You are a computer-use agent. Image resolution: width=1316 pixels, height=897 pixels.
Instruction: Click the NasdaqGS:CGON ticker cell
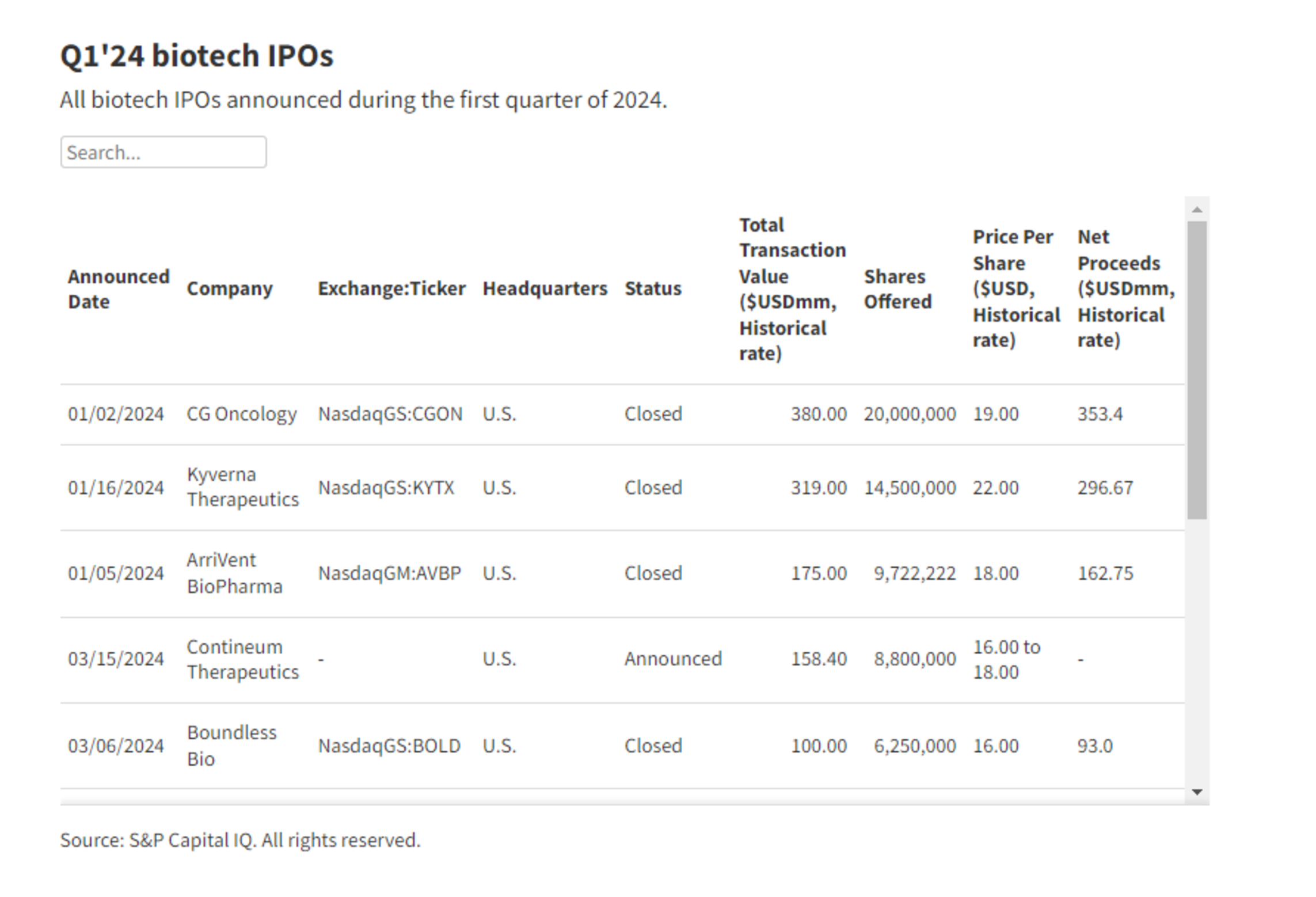point(390,414)
